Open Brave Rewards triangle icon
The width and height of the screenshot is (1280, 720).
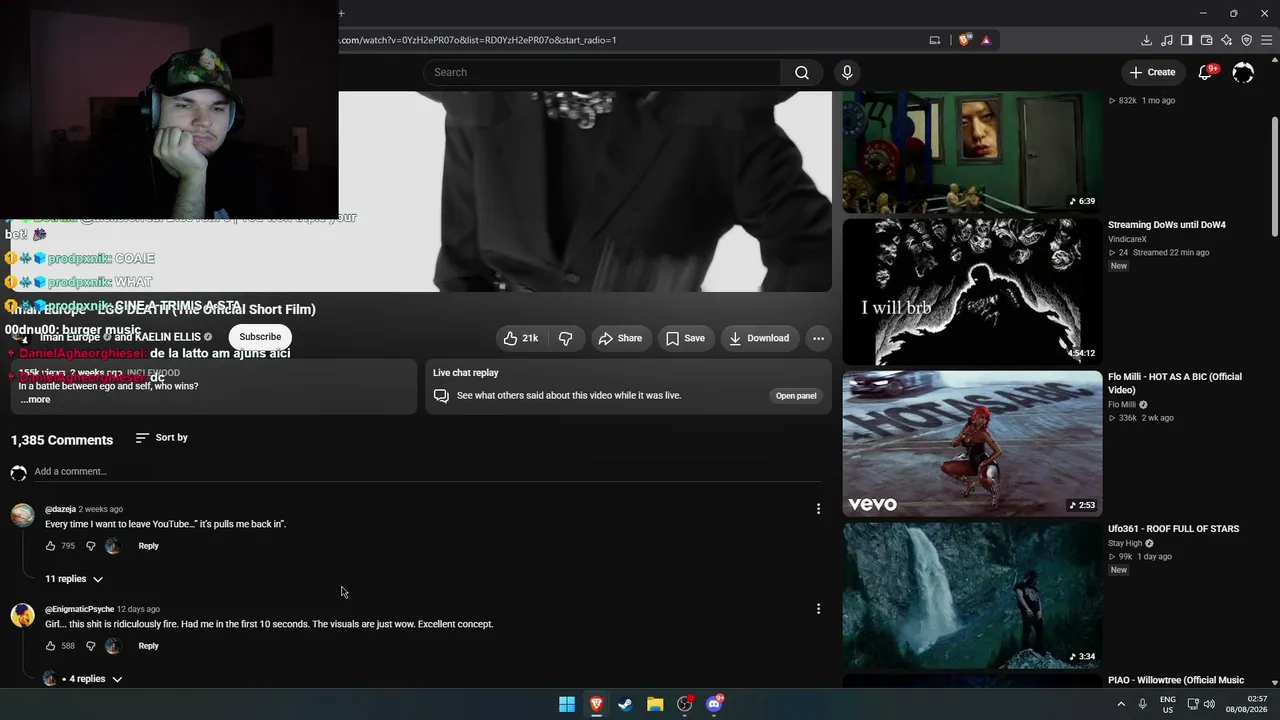(986, 40)
